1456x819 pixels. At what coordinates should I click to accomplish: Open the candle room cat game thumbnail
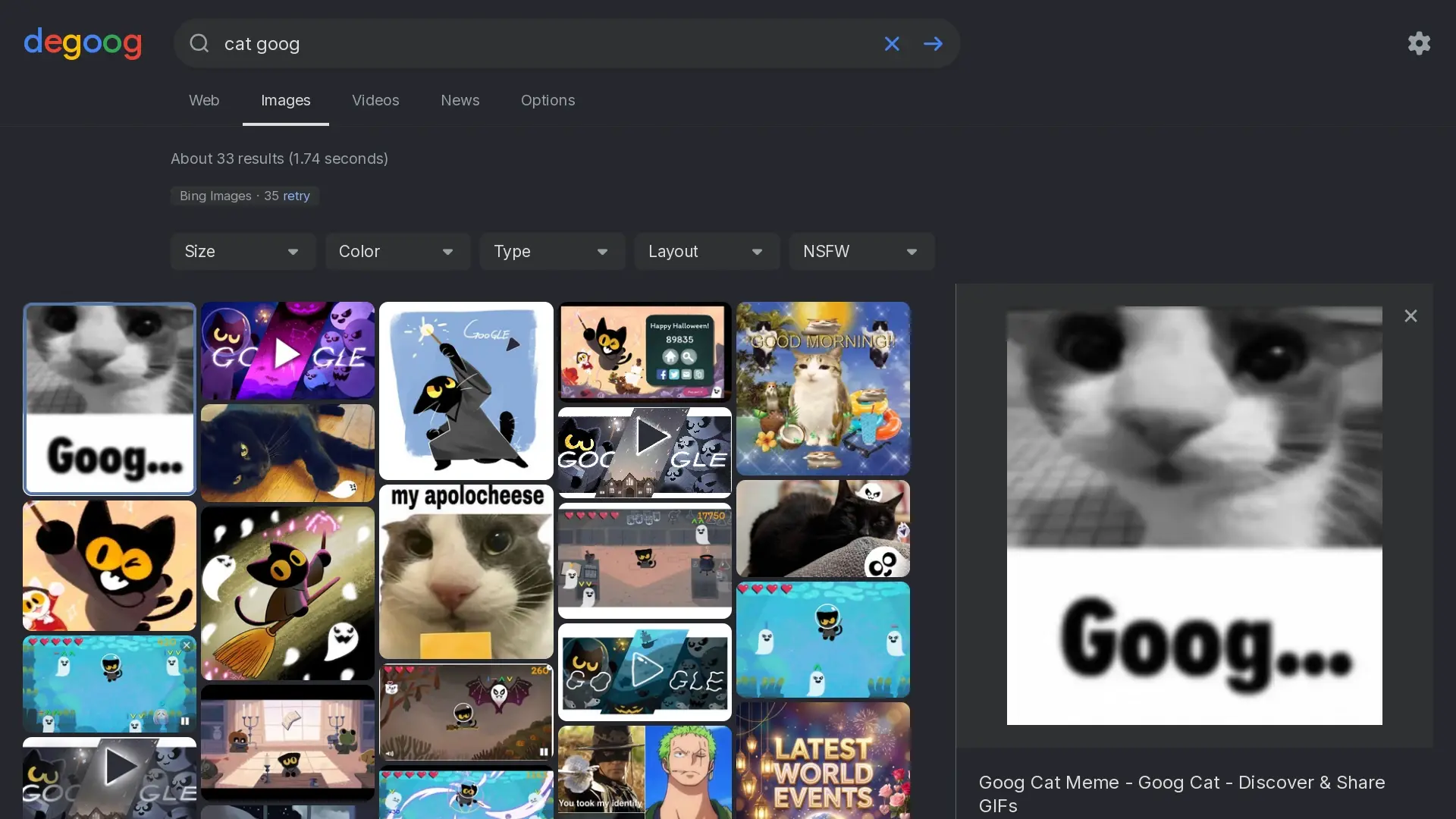(x=287, y=742)
